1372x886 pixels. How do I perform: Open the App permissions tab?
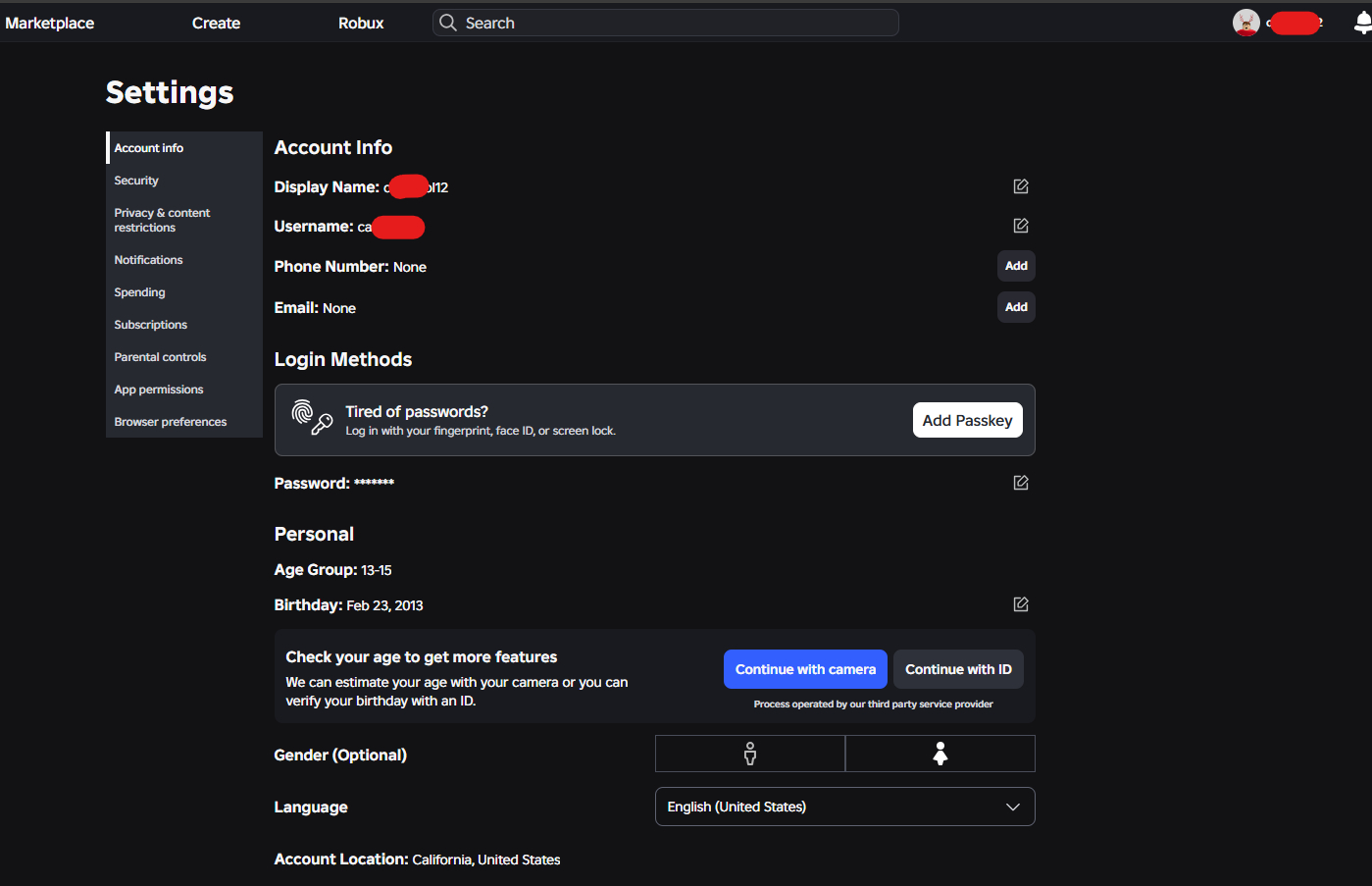[x=184, y=390]
